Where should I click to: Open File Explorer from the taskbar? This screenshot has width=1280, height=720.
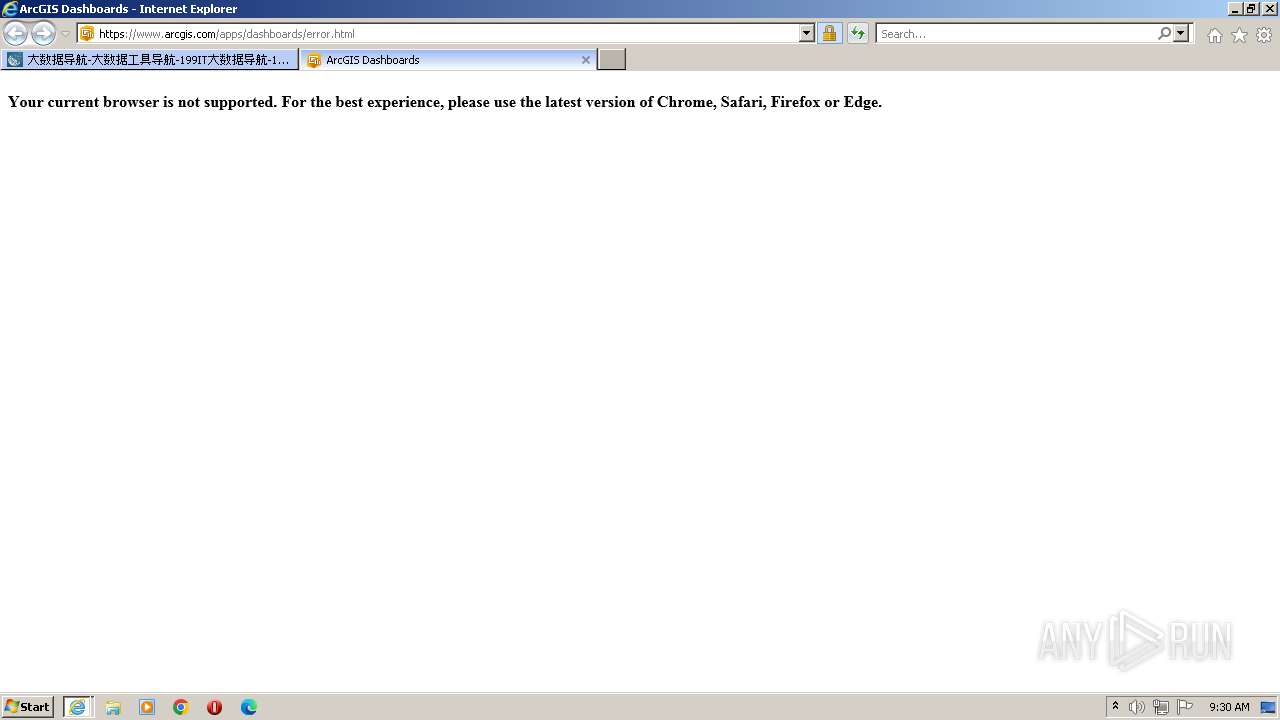[113, 707]
